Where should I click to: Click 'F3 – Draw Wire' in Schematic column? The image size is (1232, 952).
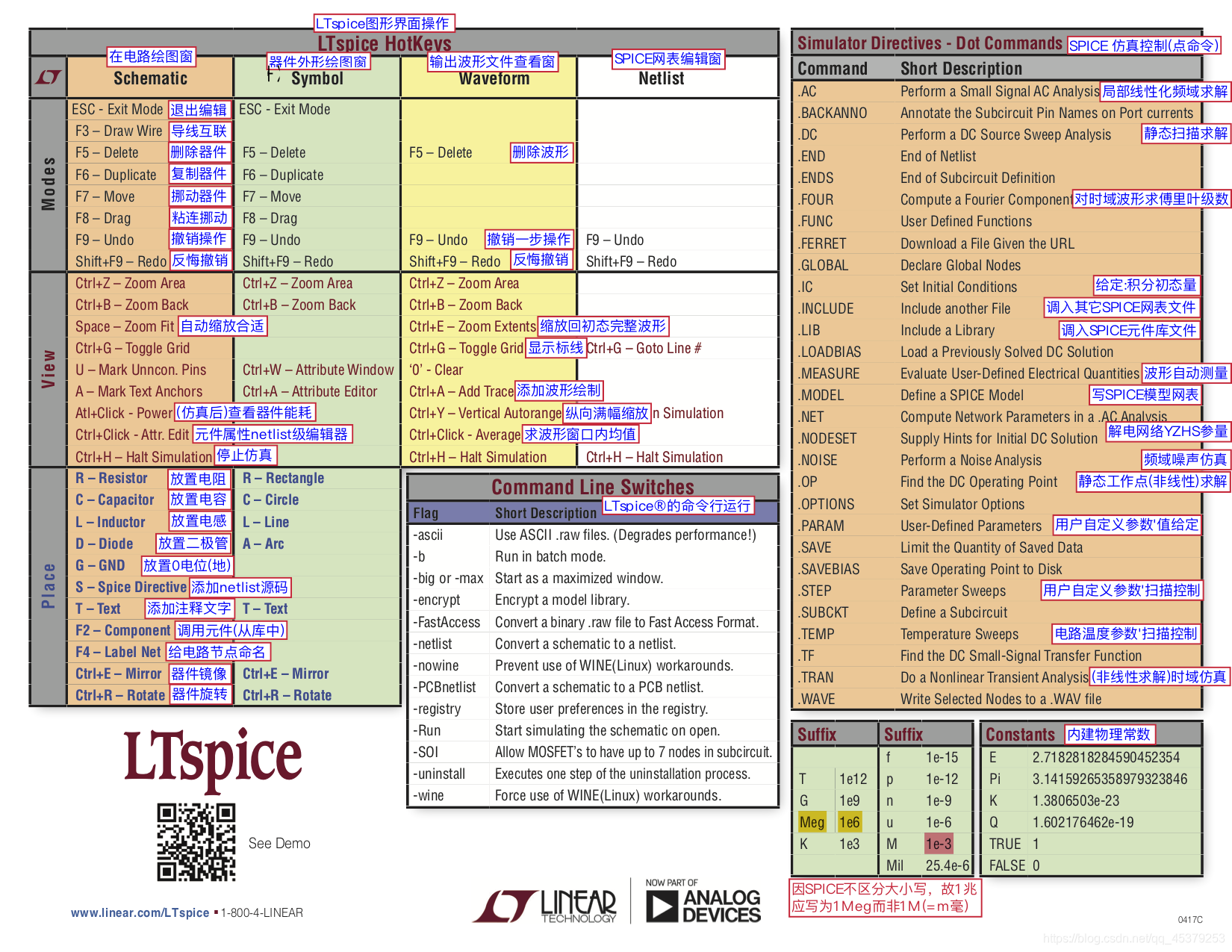tap(118, 131)
